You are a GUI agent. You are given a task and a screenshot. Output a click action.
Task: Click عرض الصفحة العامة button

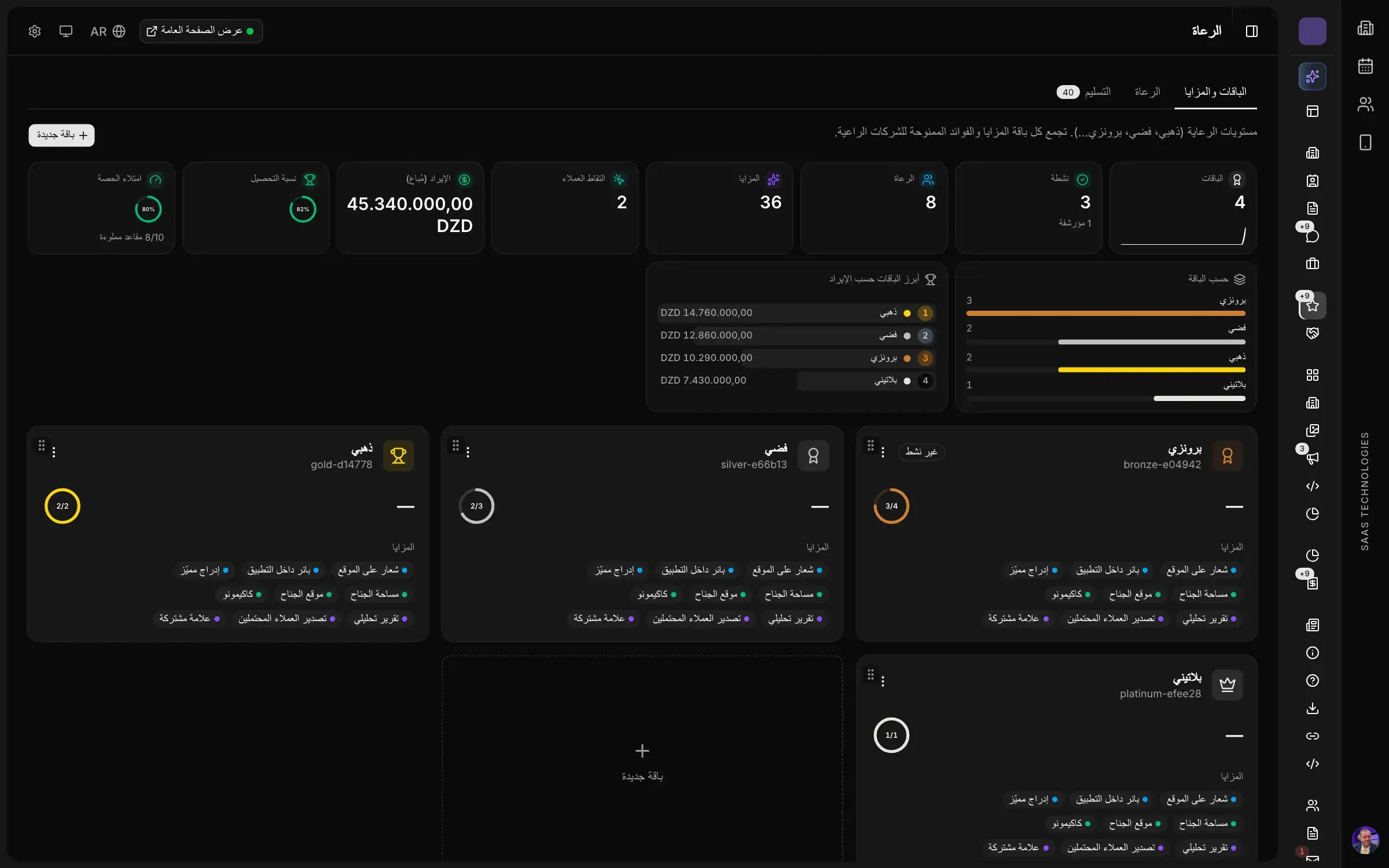point(201,31)
